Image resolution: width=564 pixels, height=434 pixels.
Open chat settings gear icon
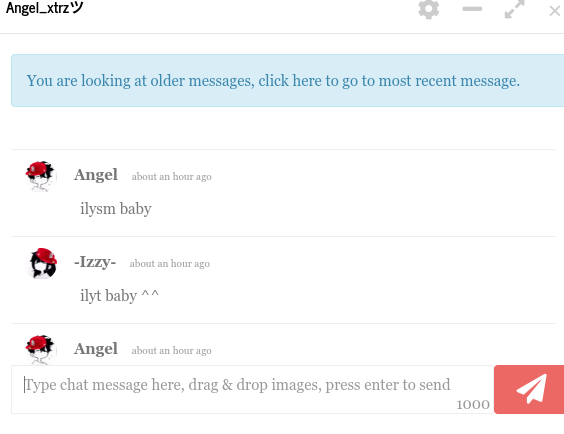click(428, 9)
